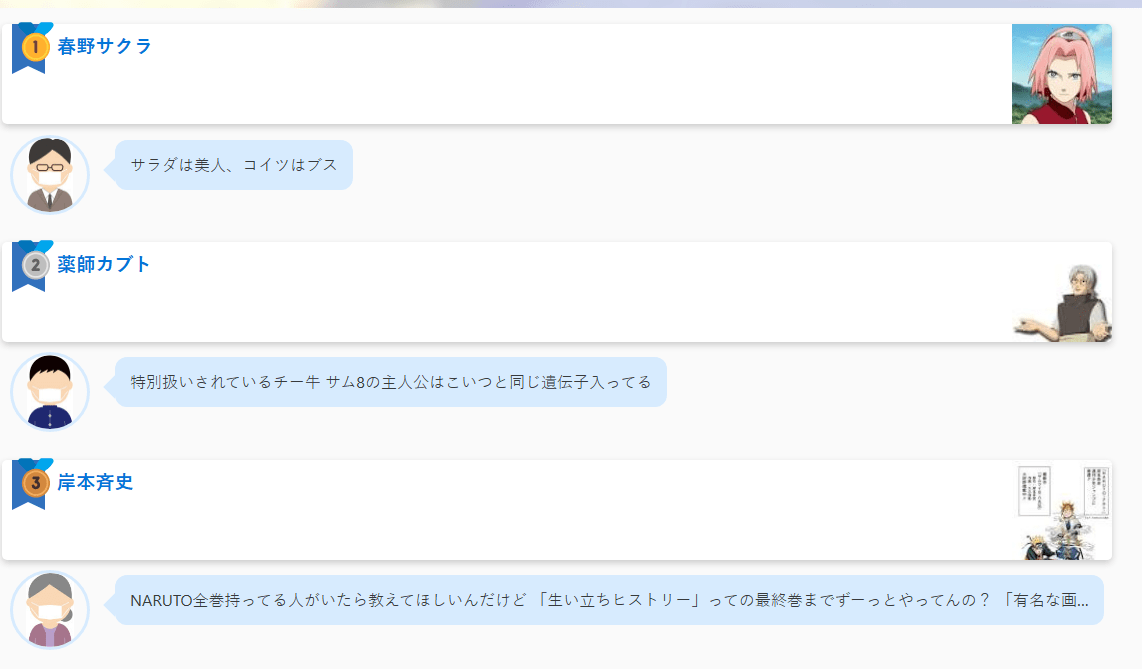Click the black-haired masked boy avatar
The height and width of the screenshot is (669, 1142).
tap(50, 392)
